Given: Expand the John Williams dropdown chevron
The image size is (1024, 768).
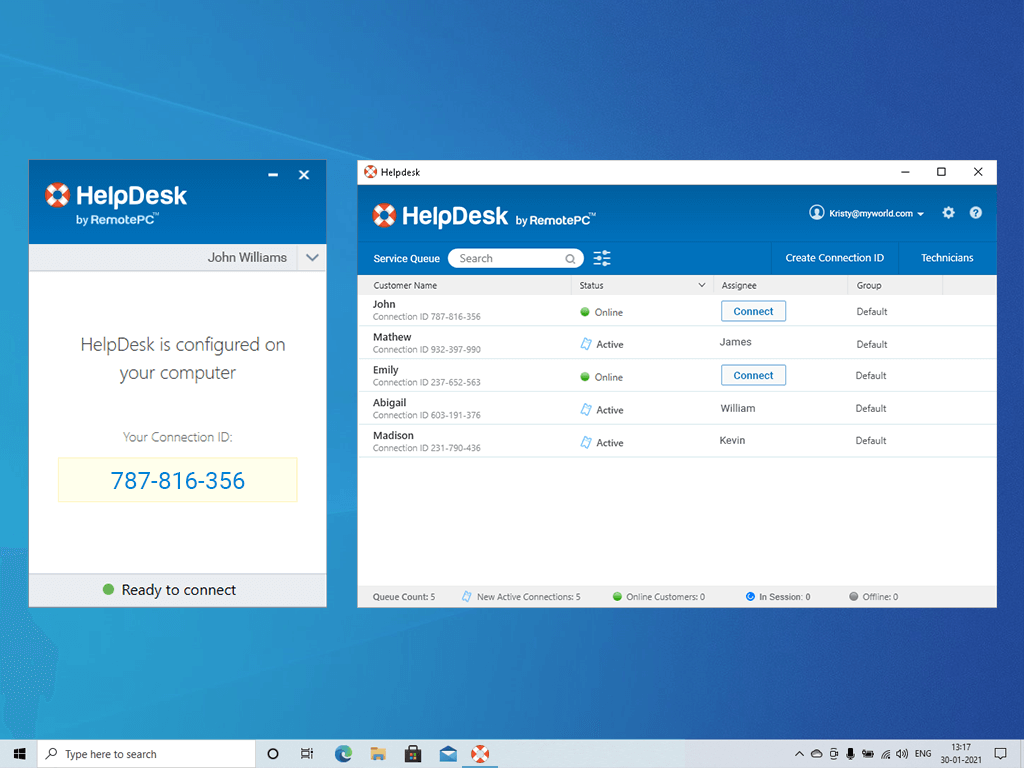Looking at the screenshot, I should (x=312, y=257).
